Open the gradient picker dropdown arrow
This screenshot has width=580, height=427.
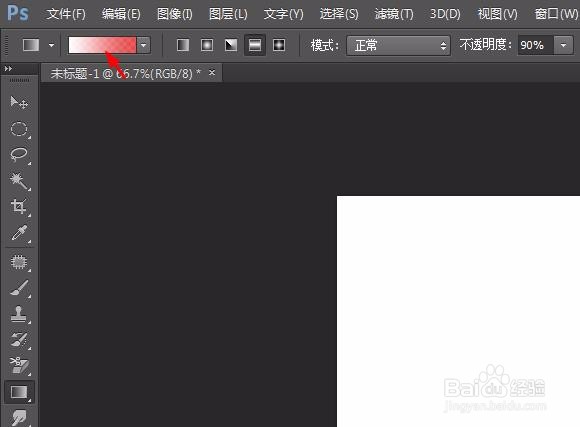tap(144, 45)
